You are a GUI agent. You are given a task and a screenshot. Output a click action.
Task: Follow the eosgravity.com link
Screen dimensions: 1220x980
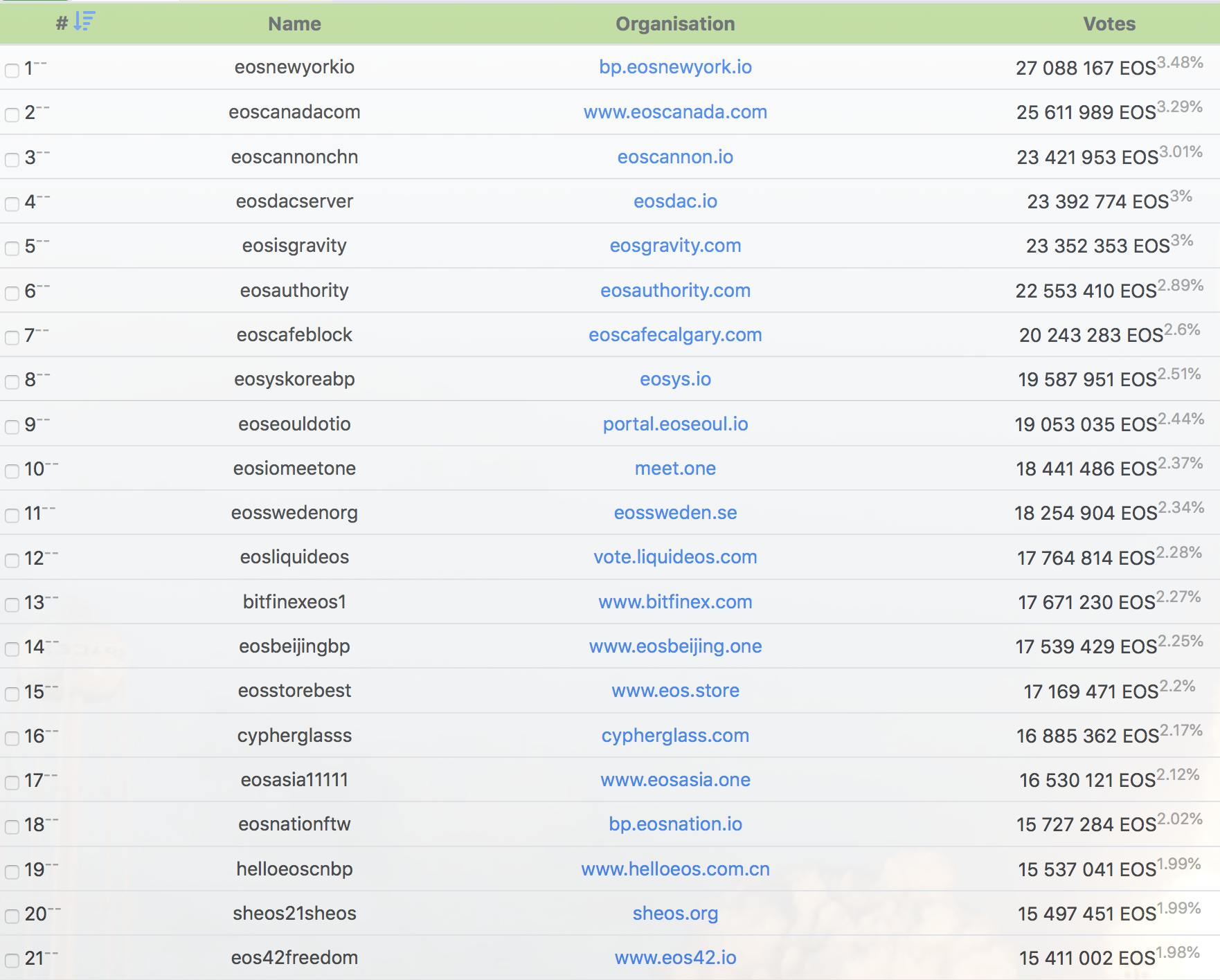coord(675,246)
